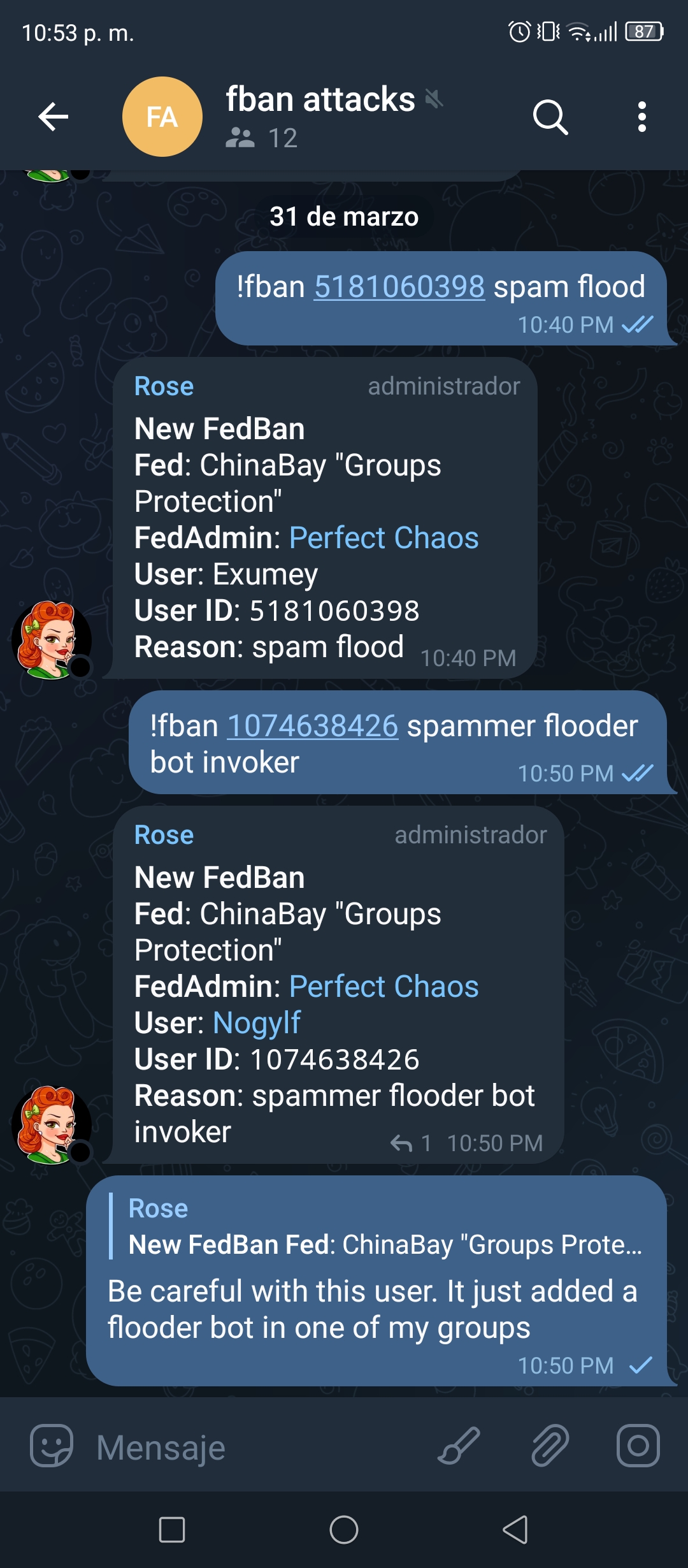Open the attachment paperclip menu
The image size is (688, 1568).
550,1446
